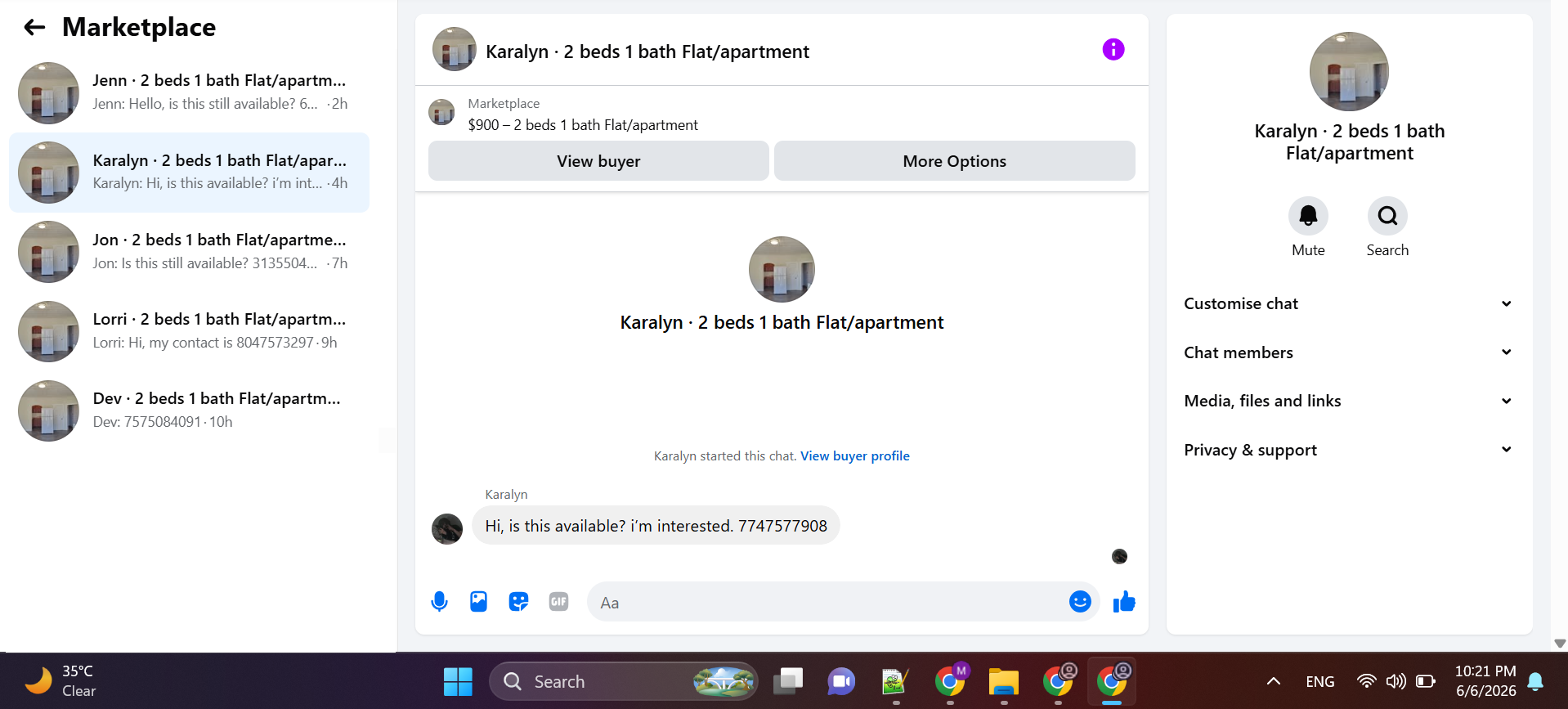The image size is (1568, 709).
Task: Click the message text with 7747577908
Action: [x=656, y=526]
